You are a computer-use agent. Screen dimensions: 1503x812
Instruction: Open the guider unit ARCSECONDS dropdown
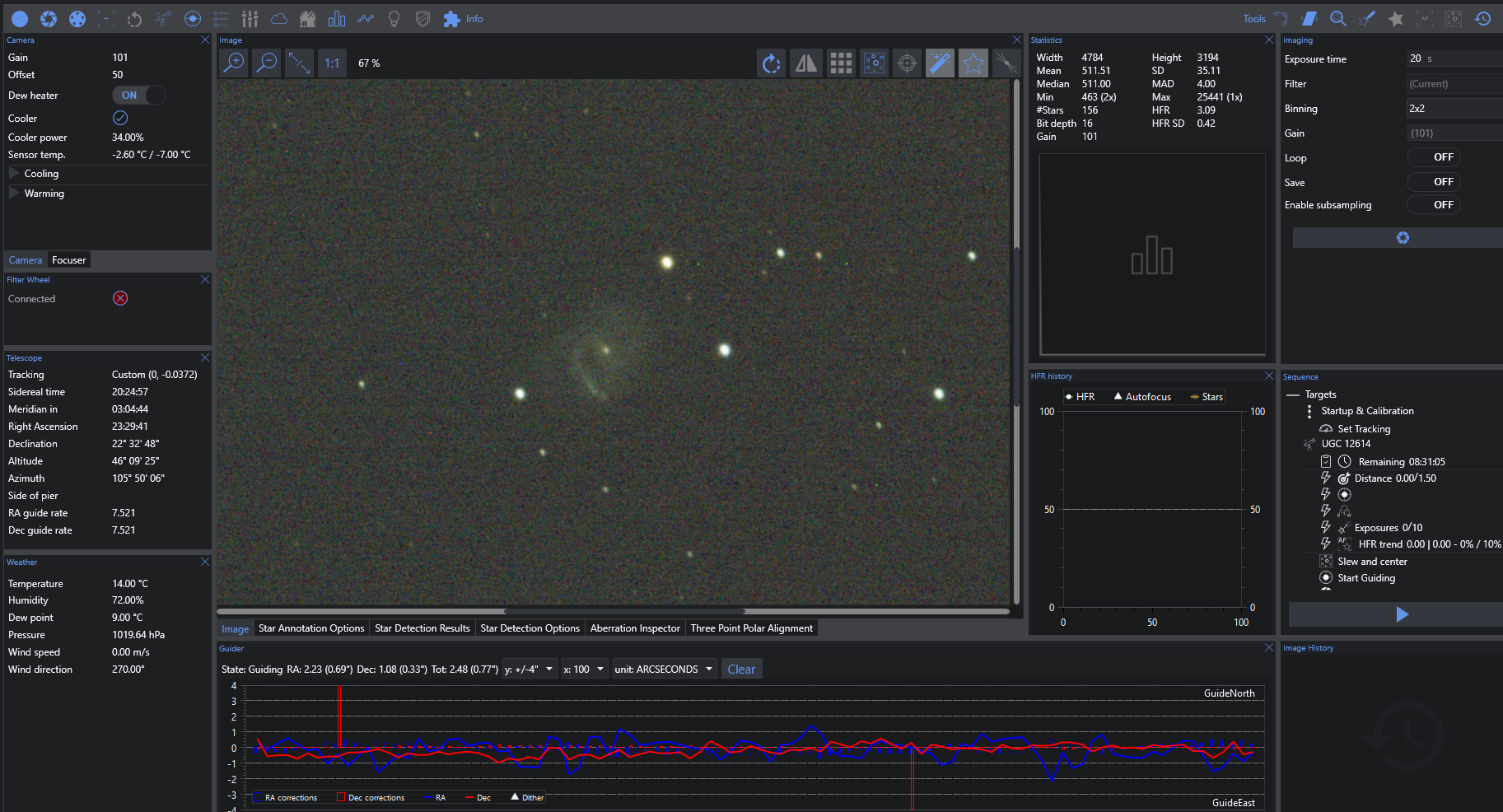coord(664,670)
